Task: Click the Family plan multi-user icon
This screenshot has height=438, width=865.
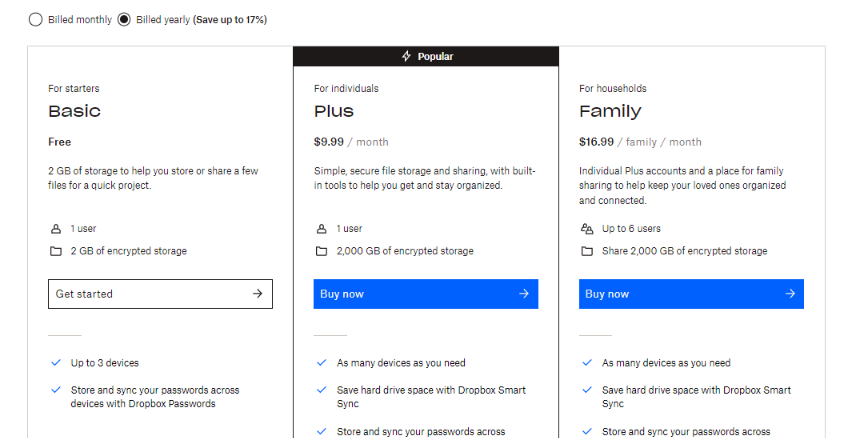Action: 587,229
